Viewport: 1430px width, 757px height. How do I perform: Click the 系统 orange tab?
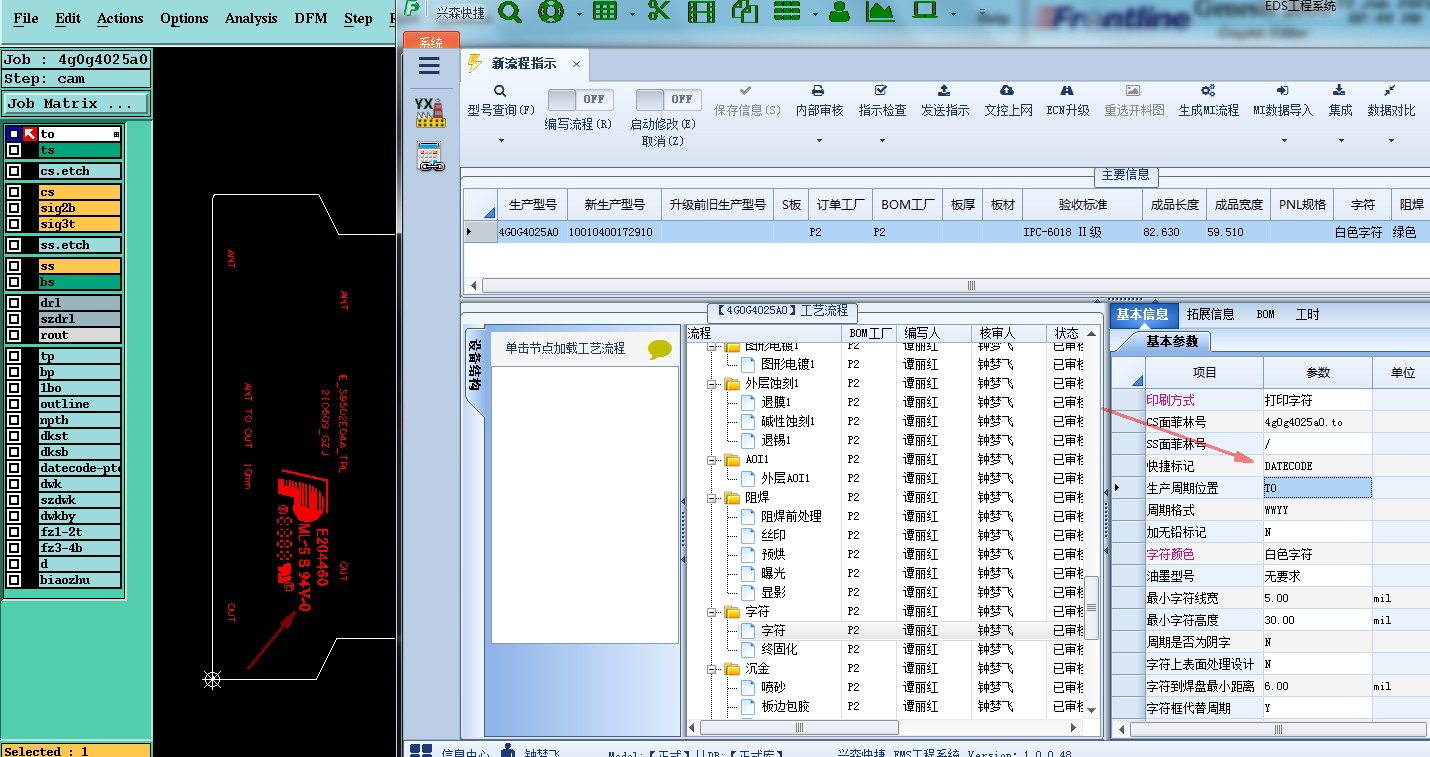[431, 42]
